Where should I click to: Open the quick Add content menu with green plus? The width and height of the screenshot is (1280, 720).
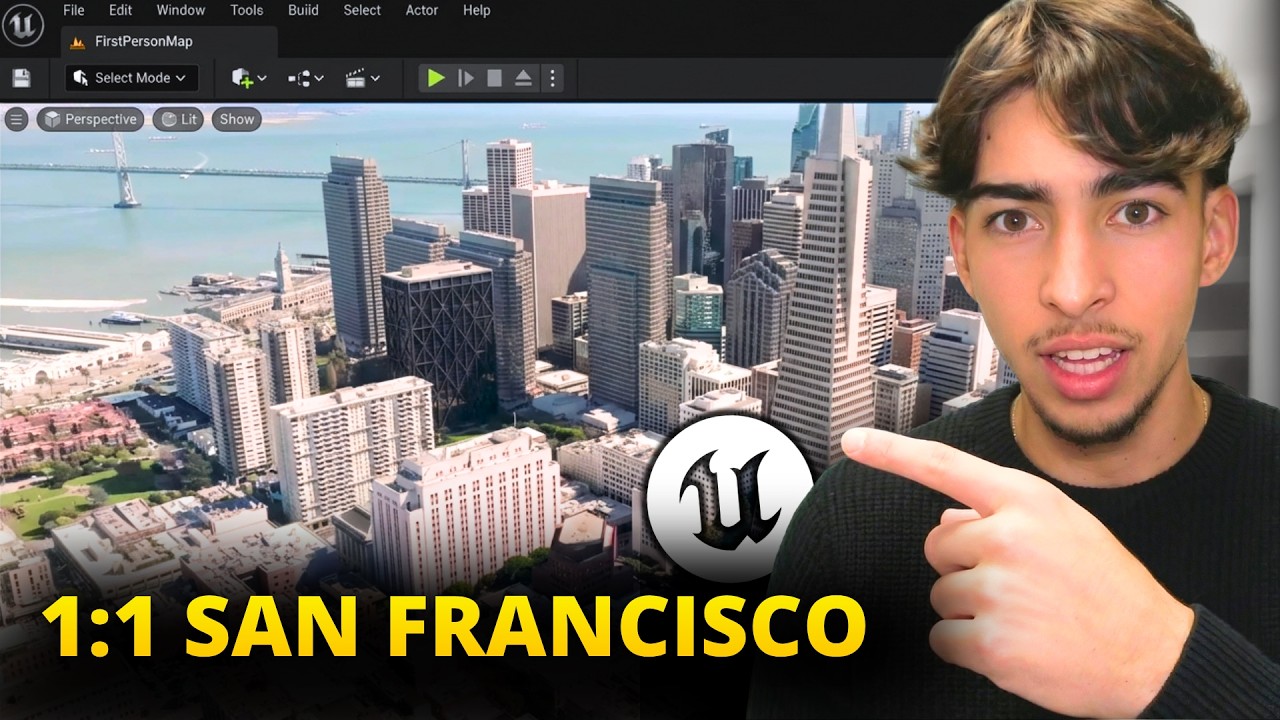click(249, 78)
